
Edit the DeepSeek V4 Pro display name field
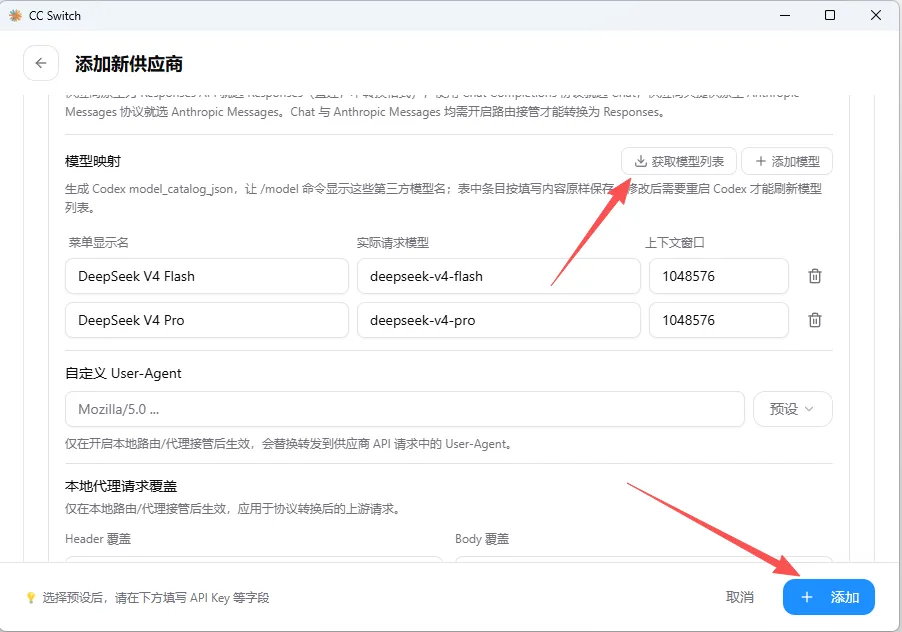click(207, 320)
